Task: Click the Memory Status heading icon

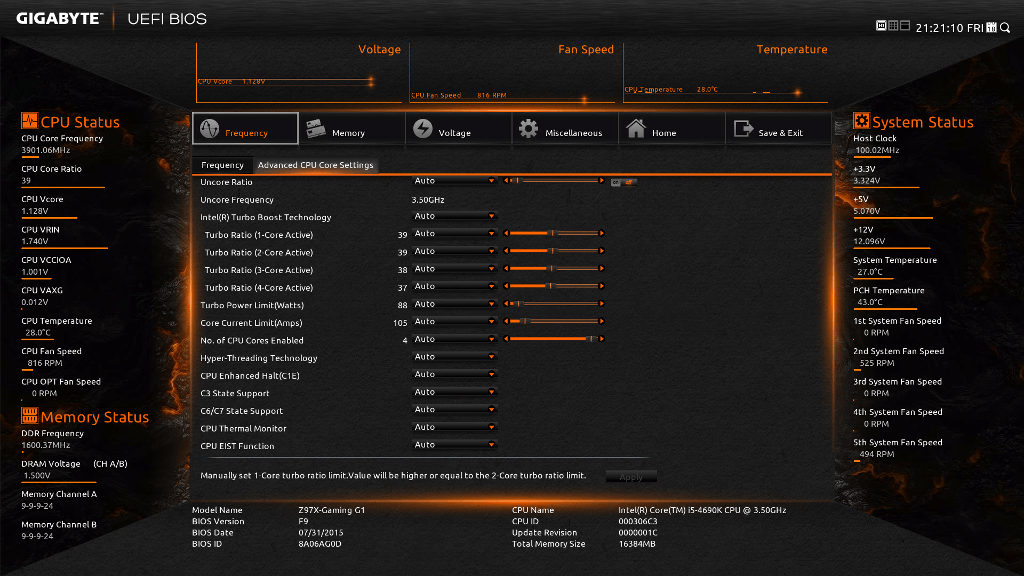Action: point(29,415)
